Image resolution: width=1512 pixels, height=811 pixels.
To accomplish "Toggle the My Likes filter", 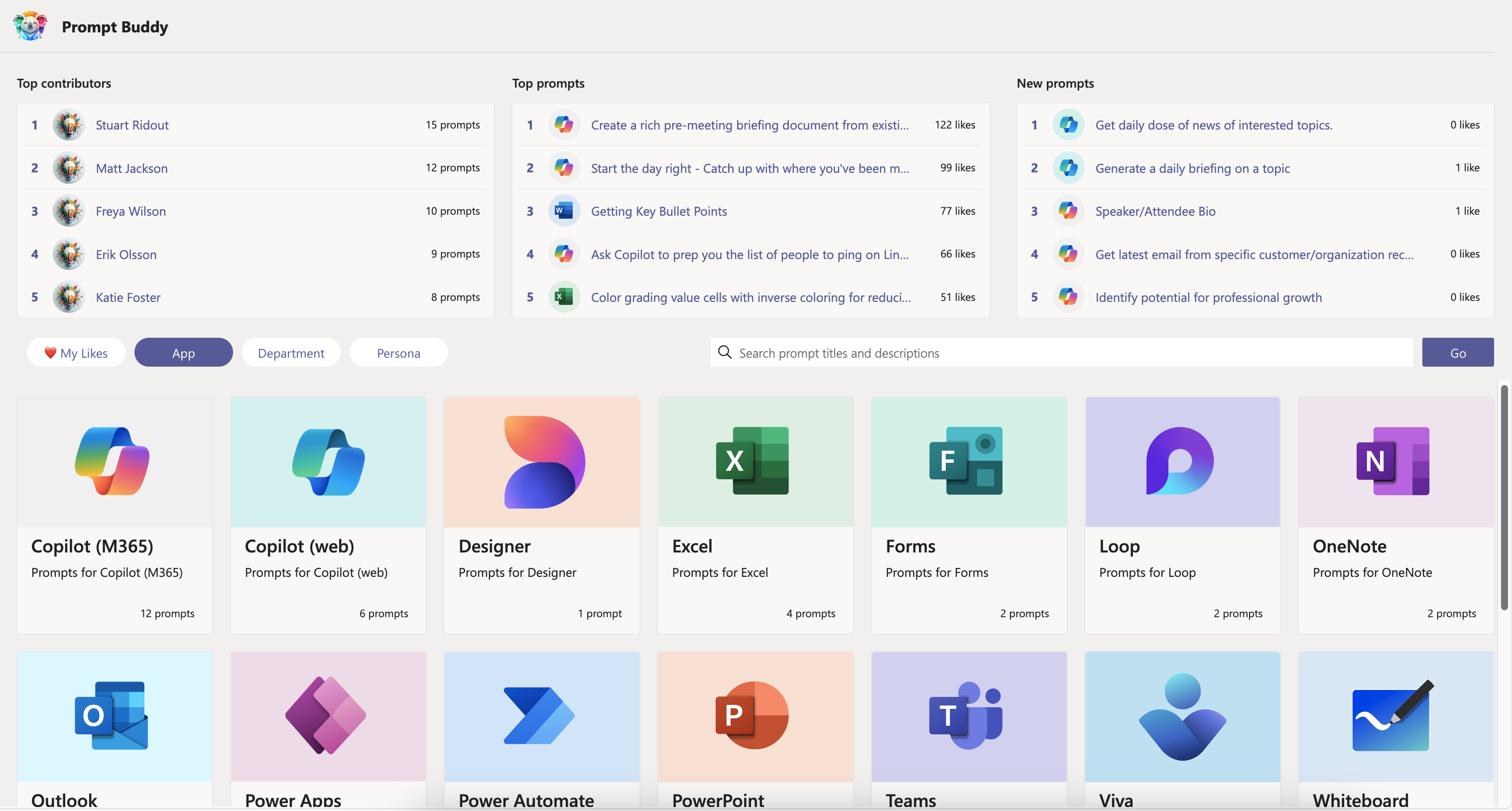I will pyautogui.click(x=76, y=353).
